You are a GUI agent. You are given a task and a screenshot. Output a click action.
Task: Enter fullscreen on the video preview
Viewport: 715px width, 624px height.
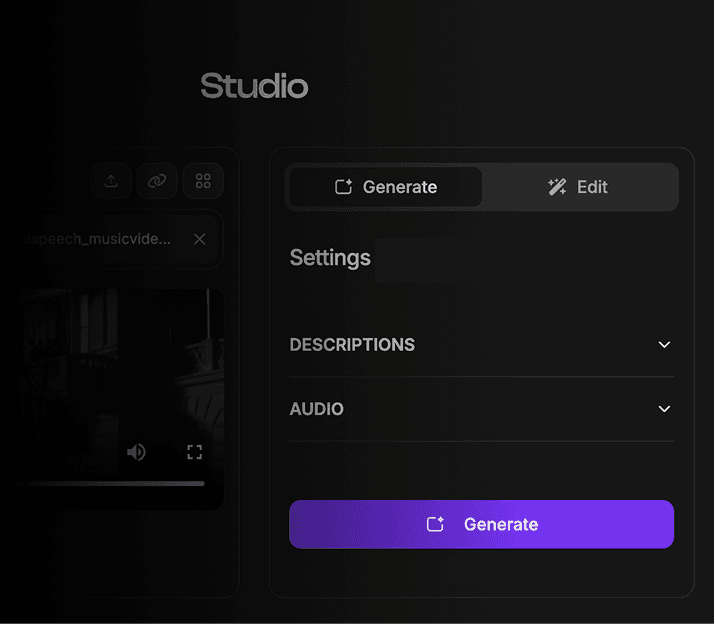(x=195, y=452)
